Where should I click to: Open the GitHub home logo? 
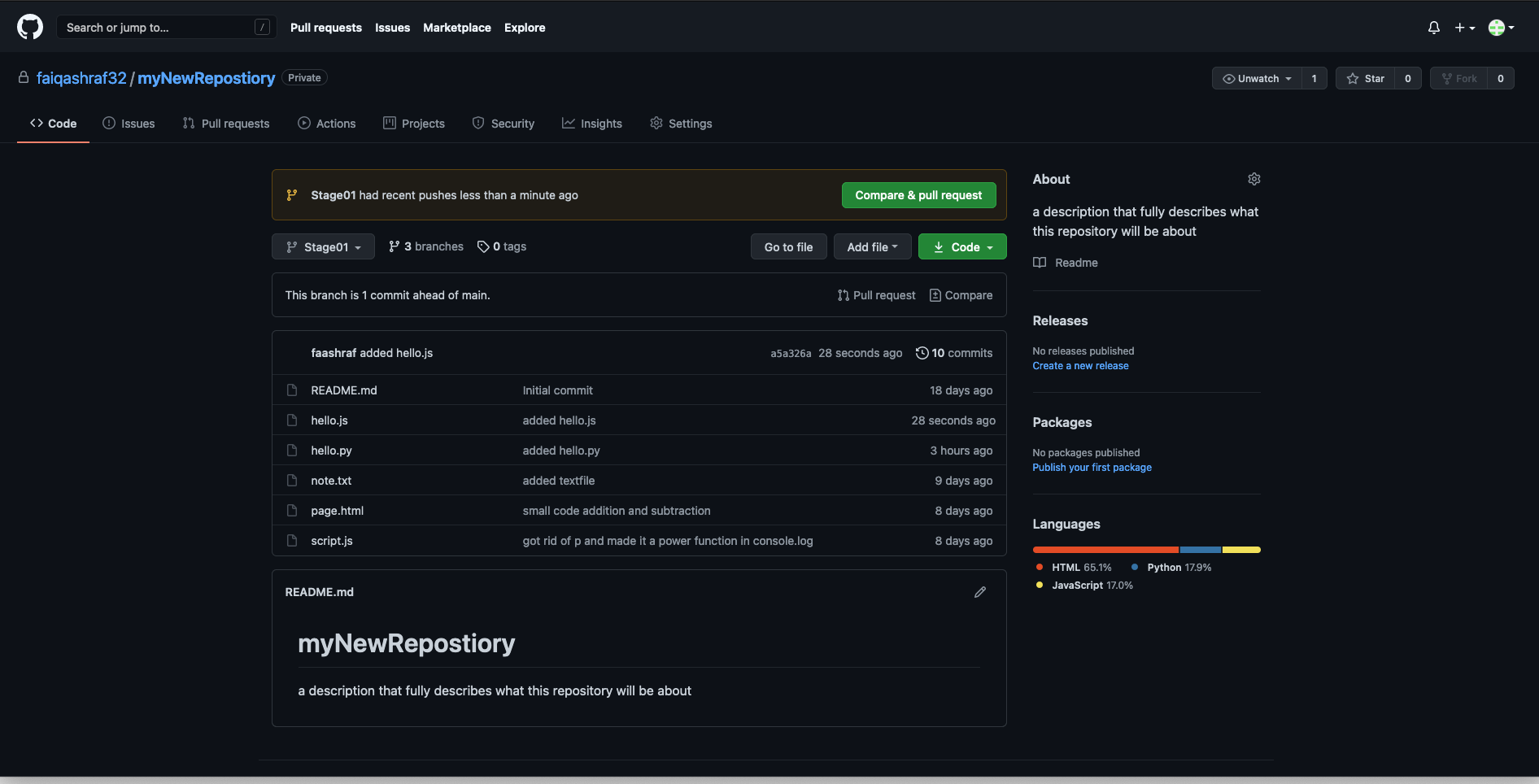tap(30, 27)
